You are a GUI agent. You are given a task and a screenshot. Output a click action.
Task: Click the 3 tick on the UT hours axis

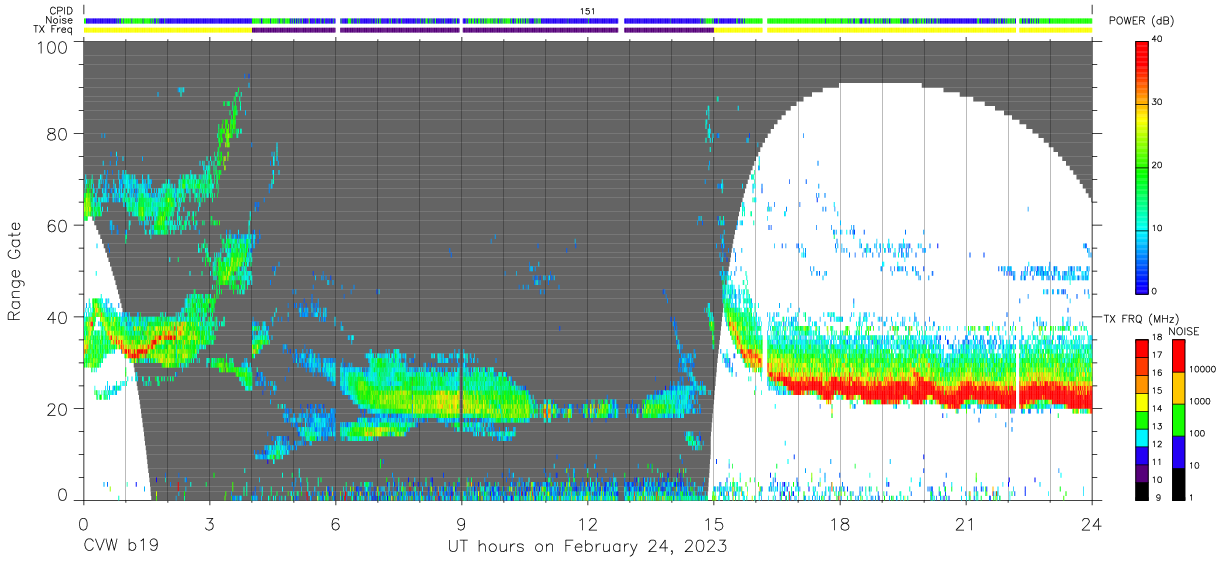tap(209, 524)
